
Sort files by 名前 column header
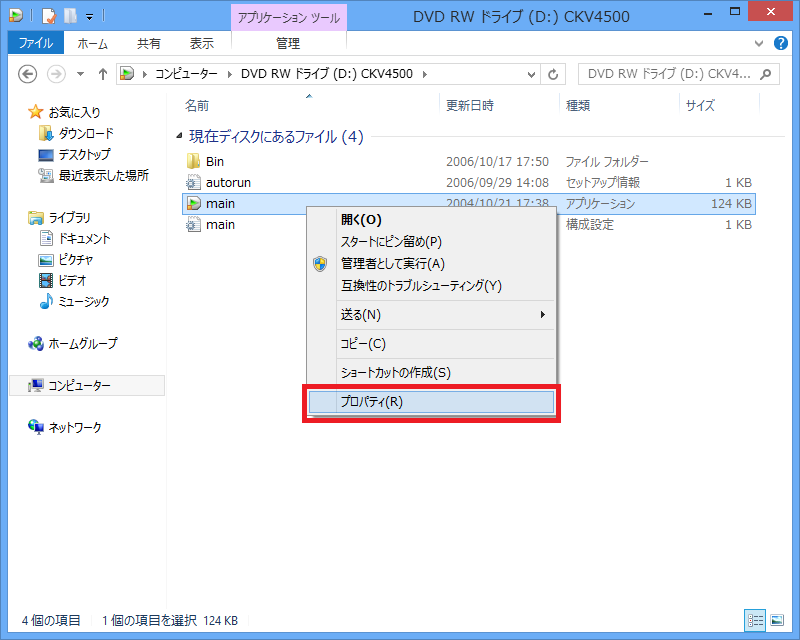[197, 105]
